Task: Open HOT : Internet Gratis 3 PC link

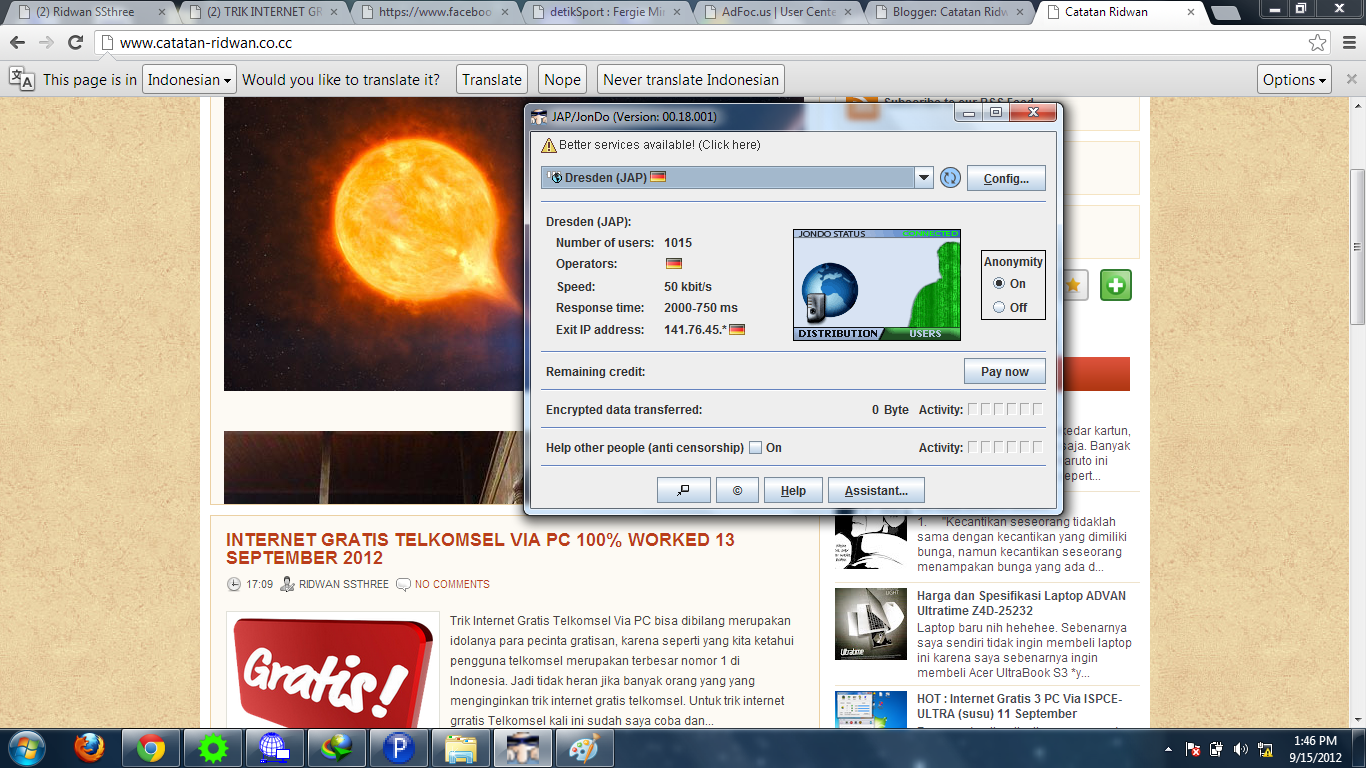Action: [x=1019, y=706]
